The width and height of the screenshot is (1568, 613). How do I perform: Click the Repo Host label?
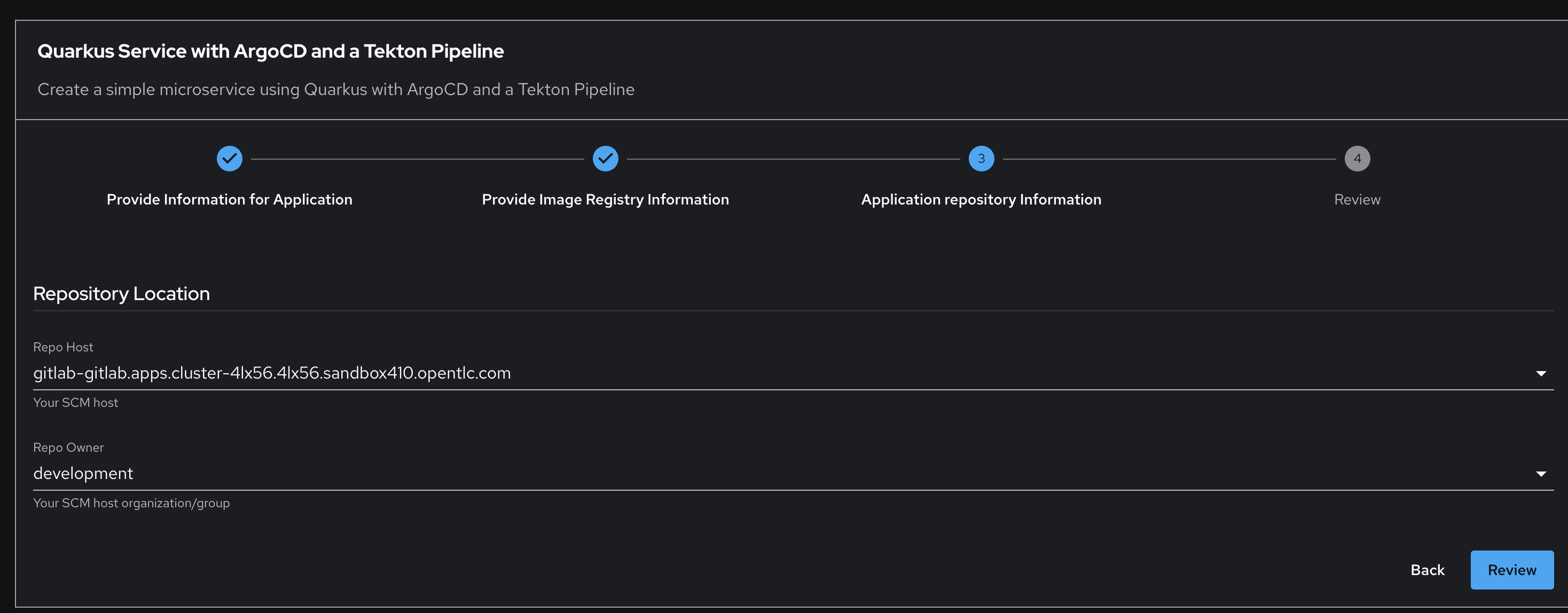(62, 347)
